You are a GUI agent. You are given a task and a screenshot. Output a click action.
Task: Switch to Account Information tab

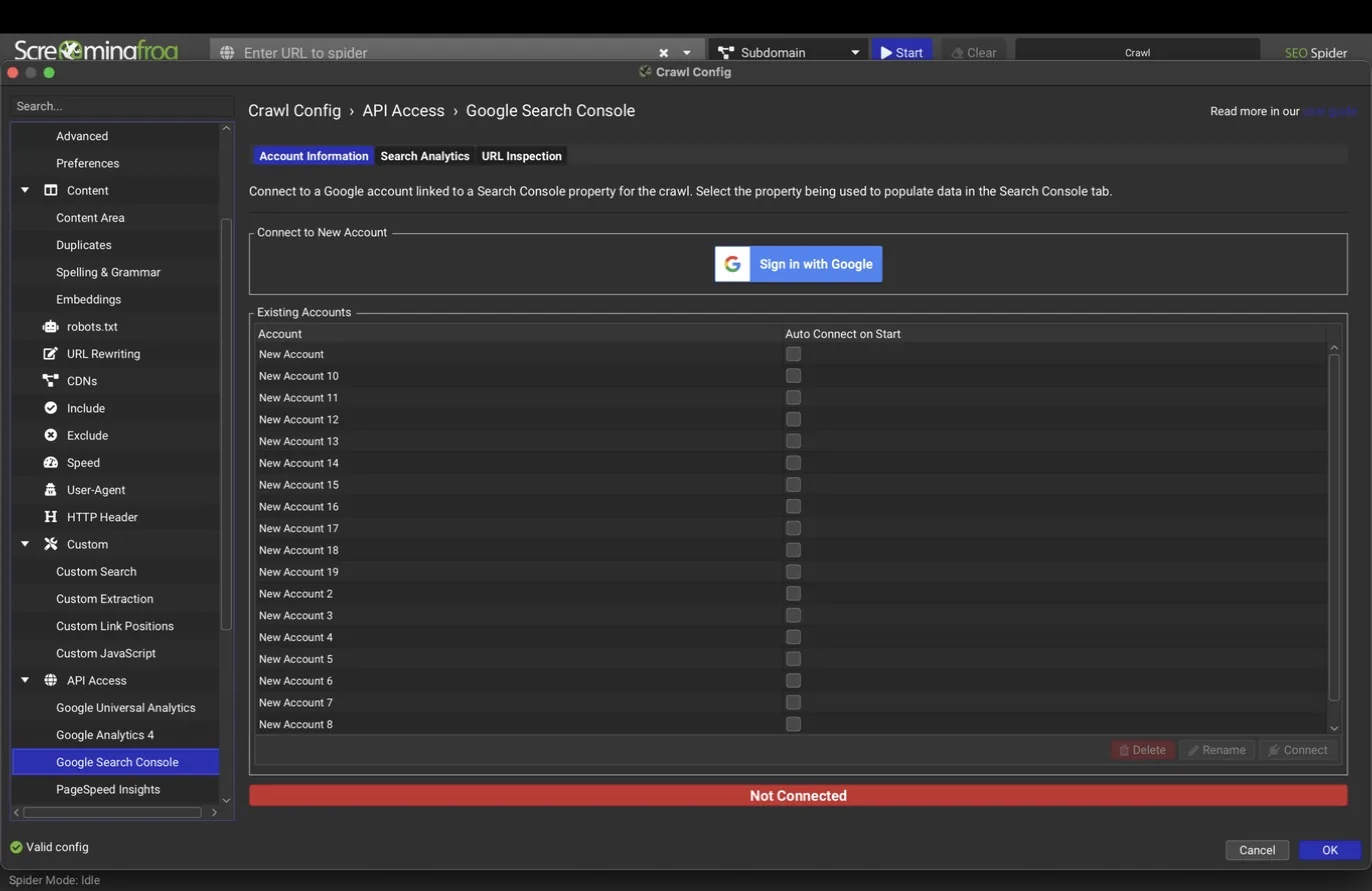coord(313,156)
